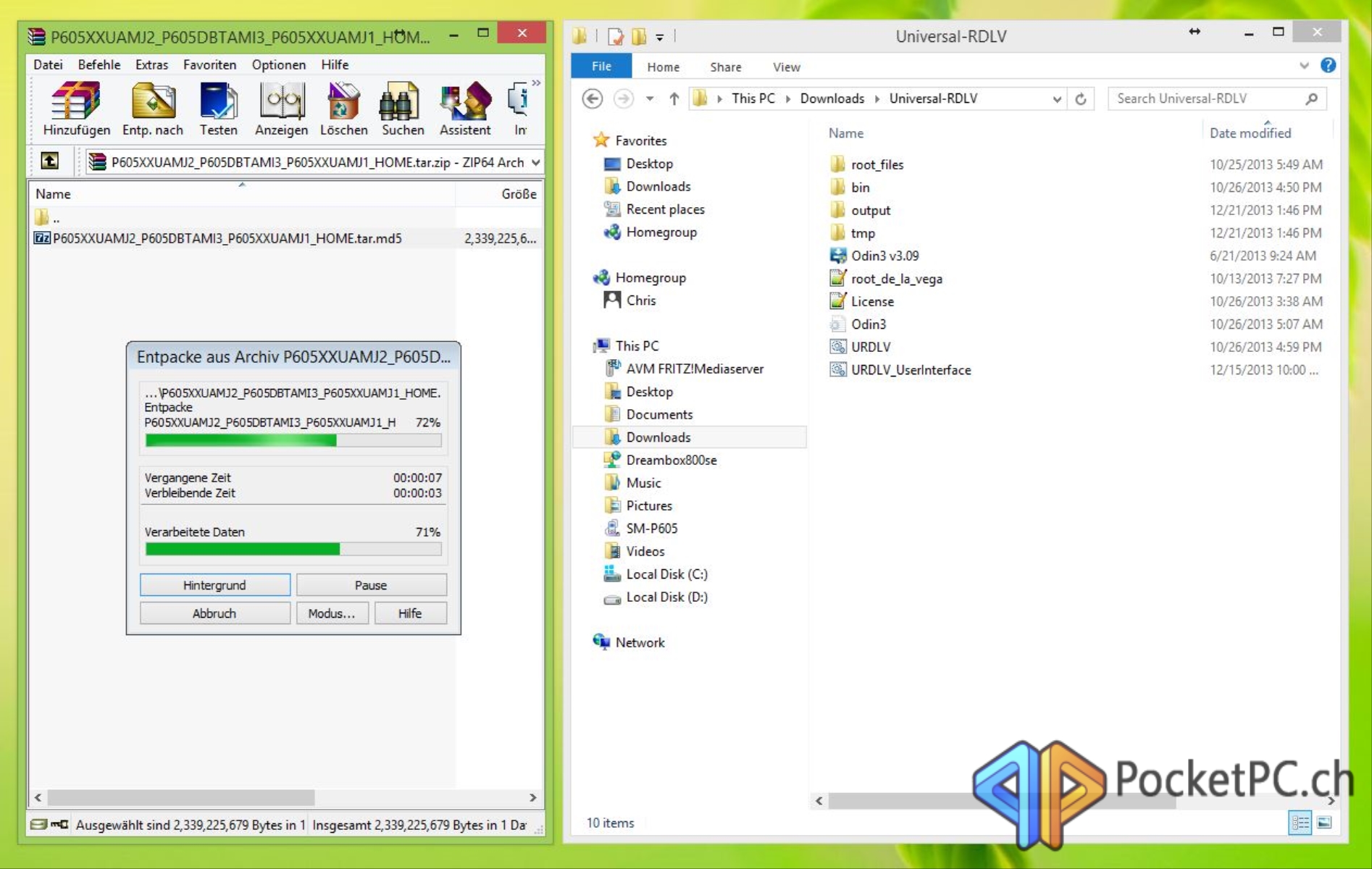Click the Downloads breadcrumb in address bar
The width and height of the screenshot is (1372, 869).
point(832,98)
